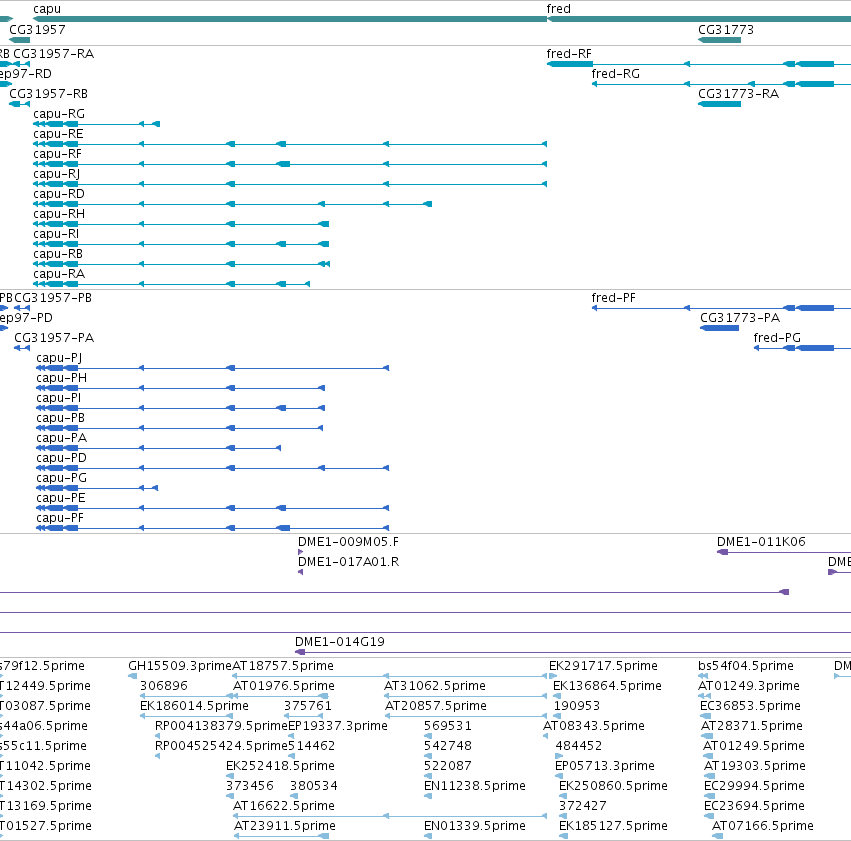Click the AT07166.5prime EST label
Viewport: 851px width, 841px height.
tap(763, 827)
